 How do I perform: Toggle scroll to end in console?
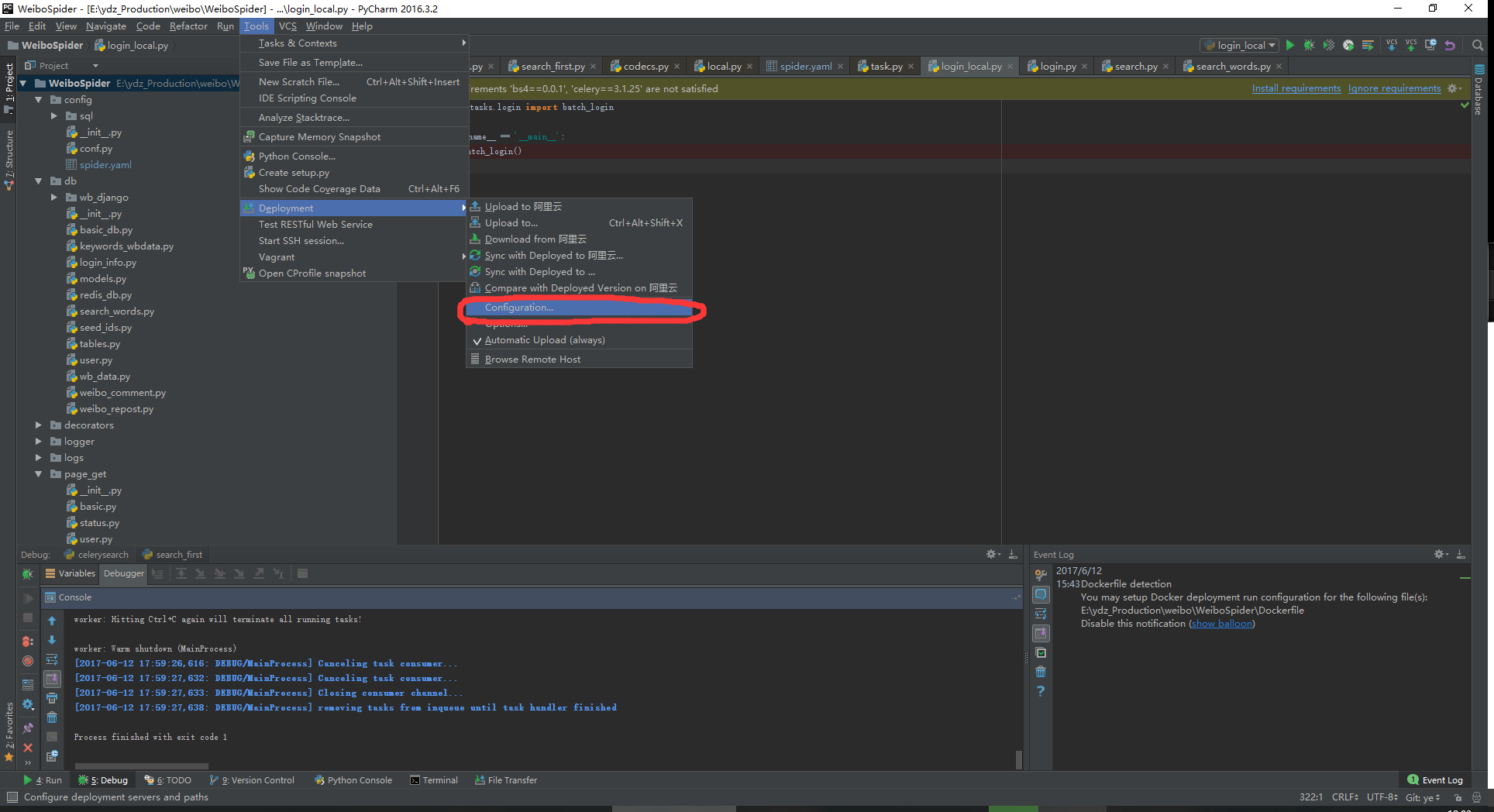point(52,679)
